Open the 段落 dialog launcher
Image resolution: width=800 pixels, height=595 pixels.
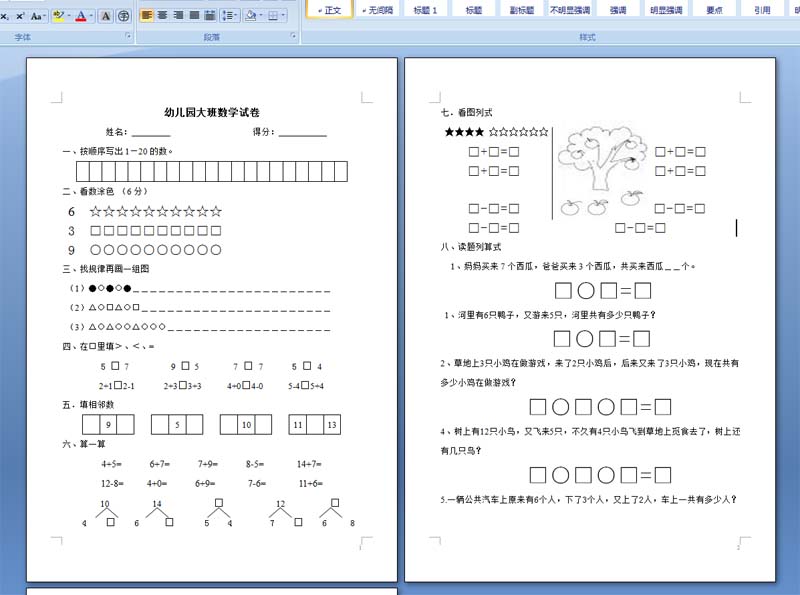pyautogui.click(x=293, y=36)
